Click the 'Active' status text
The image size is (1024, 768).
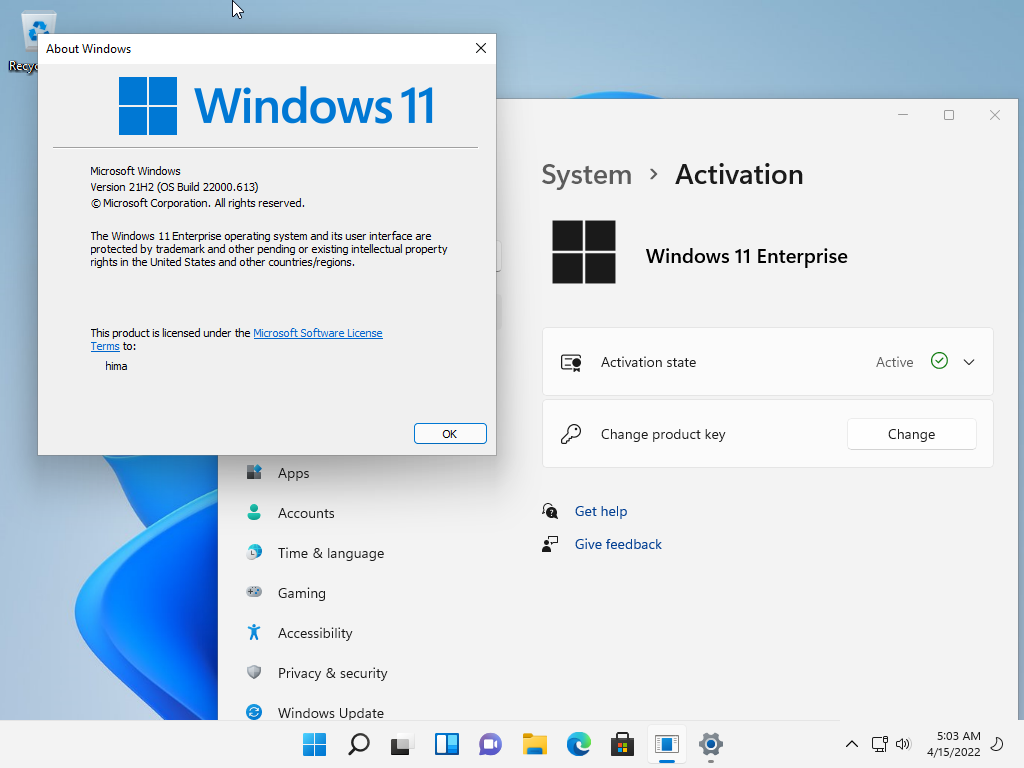(x=895, y=362)
